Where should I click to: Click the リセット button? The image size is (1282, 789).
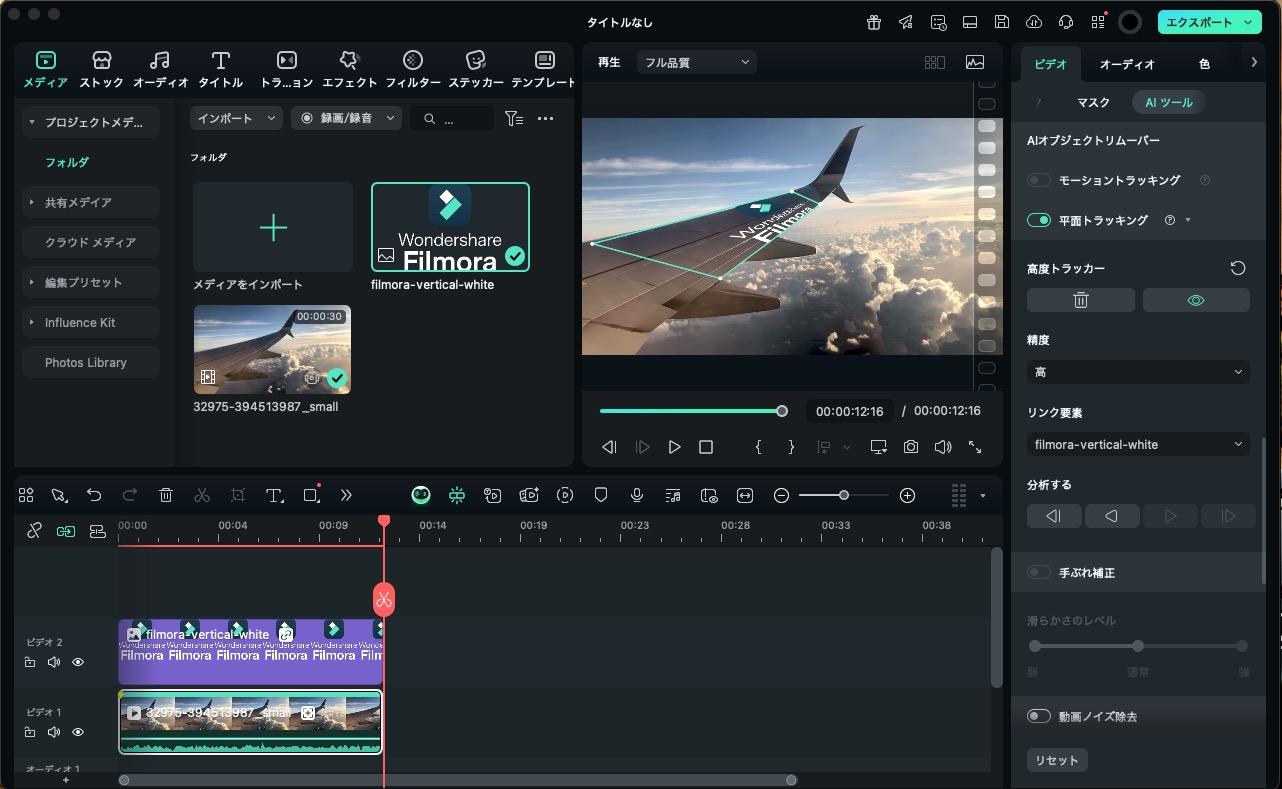(1056, 760)
